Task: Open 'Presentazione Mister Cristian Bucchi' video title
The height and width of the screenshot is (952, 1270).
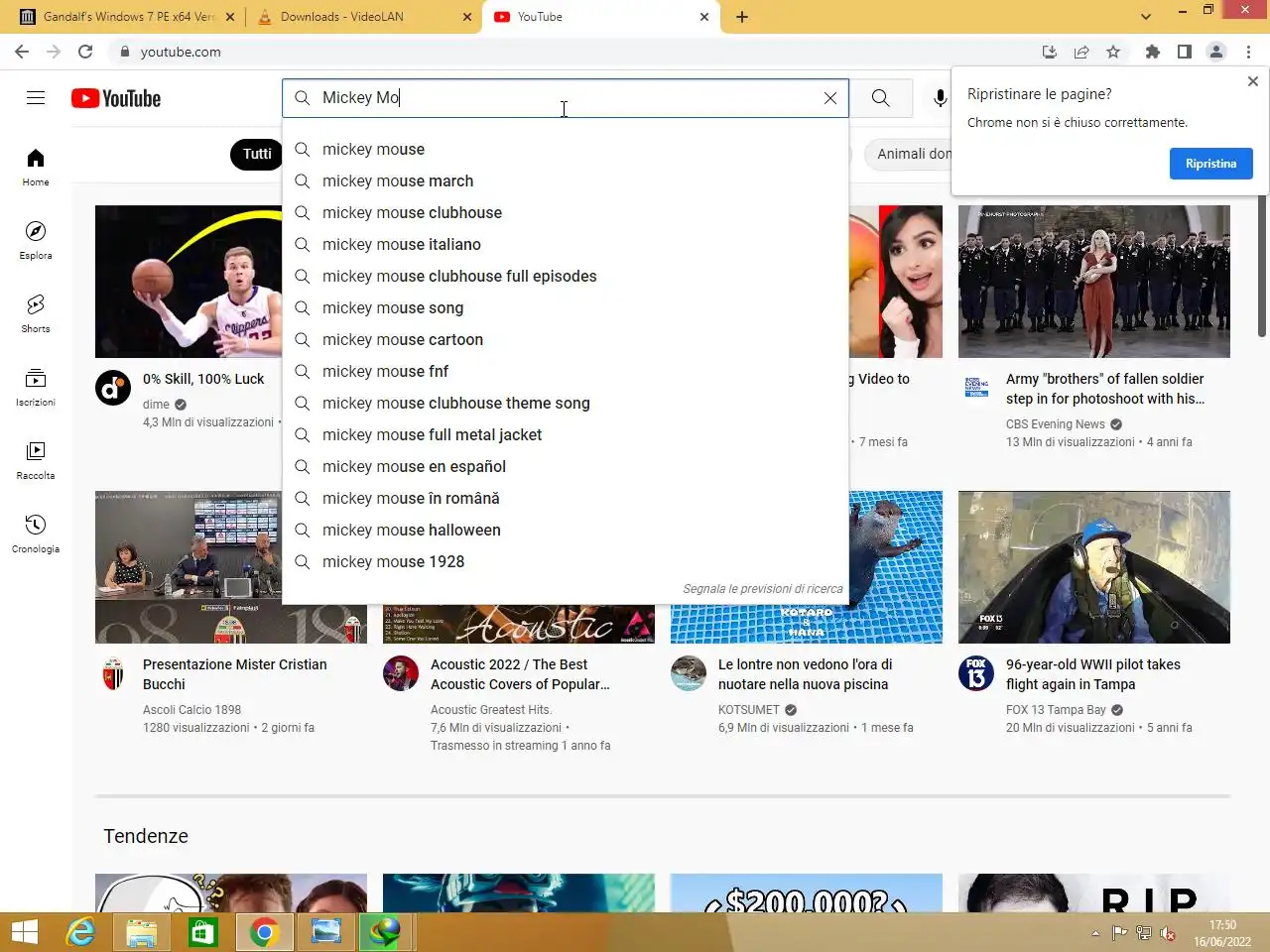Action: point(235,674)
